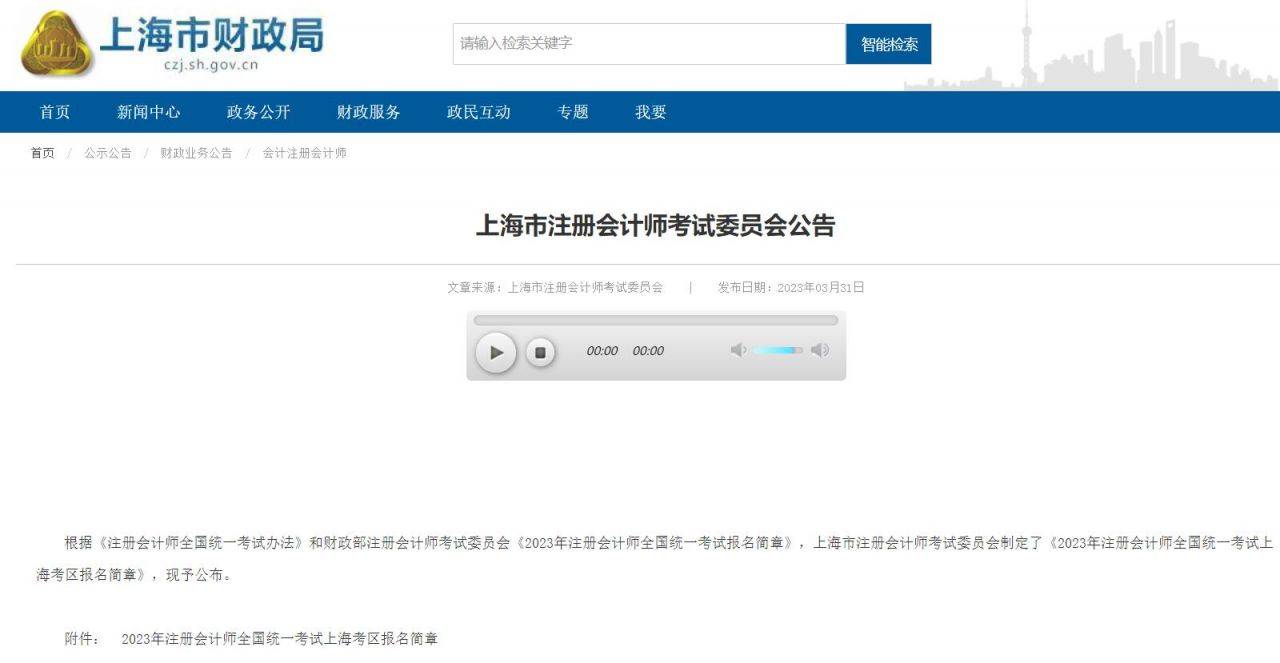Open the 财政服务 menu

(368, 112)
